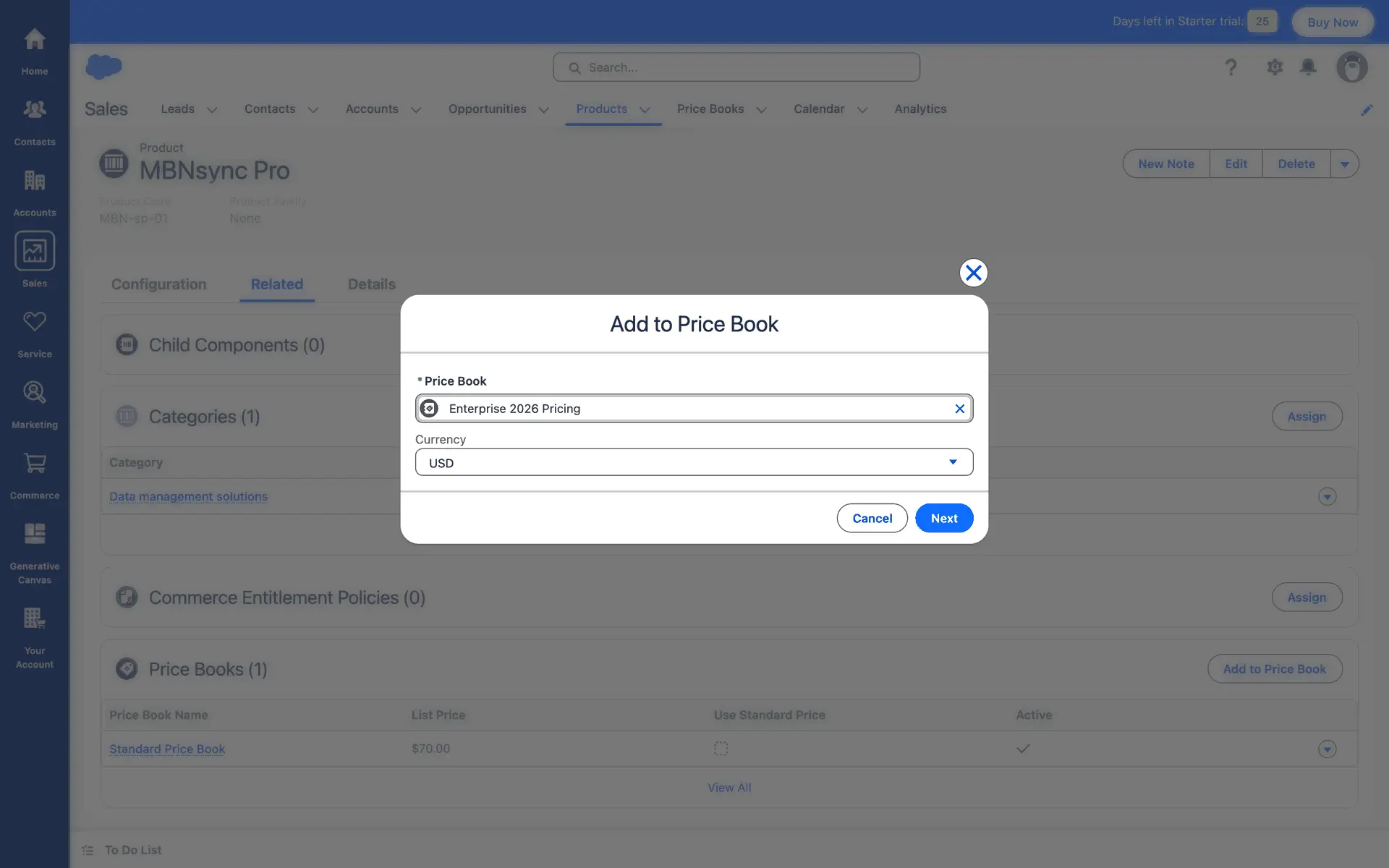Click the global Search field
This screenshot has width=1389, height=868.
736,67
